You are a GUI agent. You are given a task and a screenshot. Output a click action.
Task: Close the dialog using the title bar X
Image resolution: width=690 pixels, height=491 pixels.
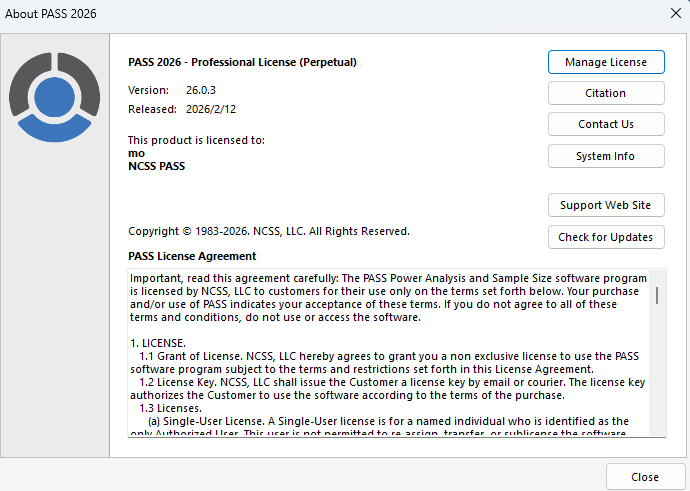673,13
